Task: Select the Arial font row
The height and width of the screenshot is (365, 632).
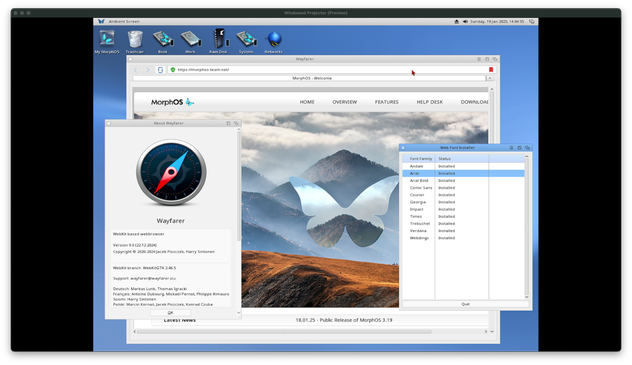Action: pos(463,174)
